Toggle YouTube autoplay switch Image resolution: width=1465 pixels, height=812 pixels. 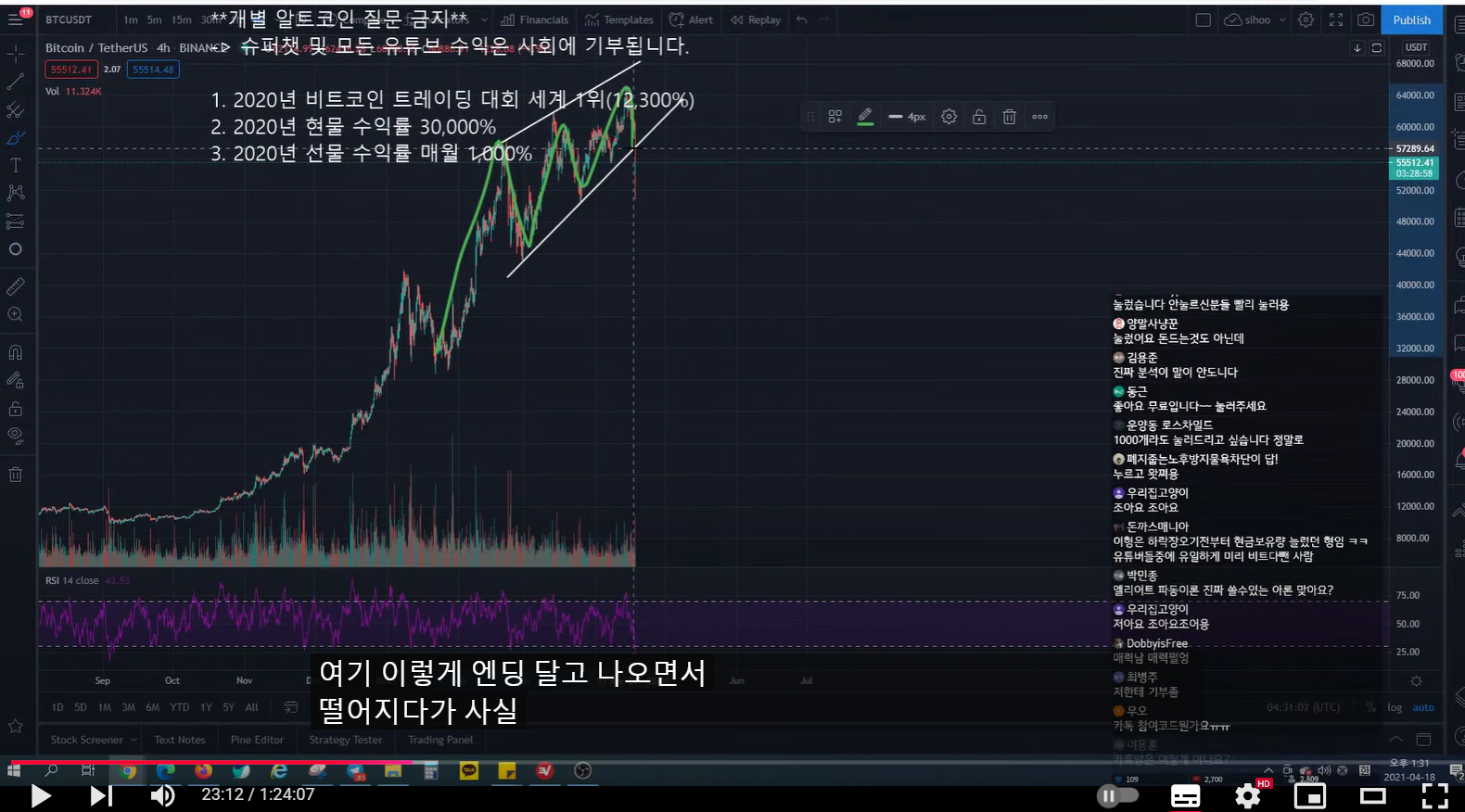coord(1117,795)
